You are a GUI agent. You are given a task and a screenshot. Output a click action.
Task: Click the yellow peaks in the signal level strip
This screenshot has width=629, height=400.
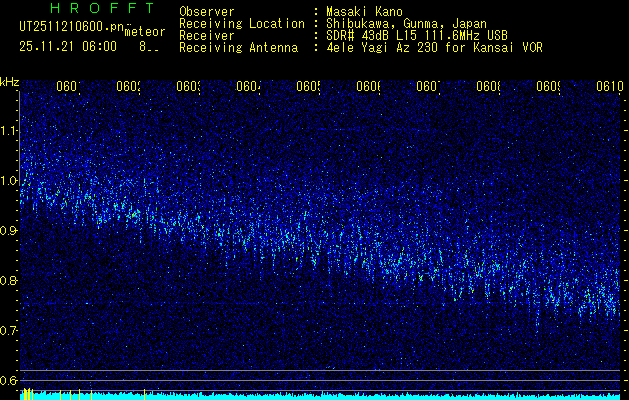(28, 395)
